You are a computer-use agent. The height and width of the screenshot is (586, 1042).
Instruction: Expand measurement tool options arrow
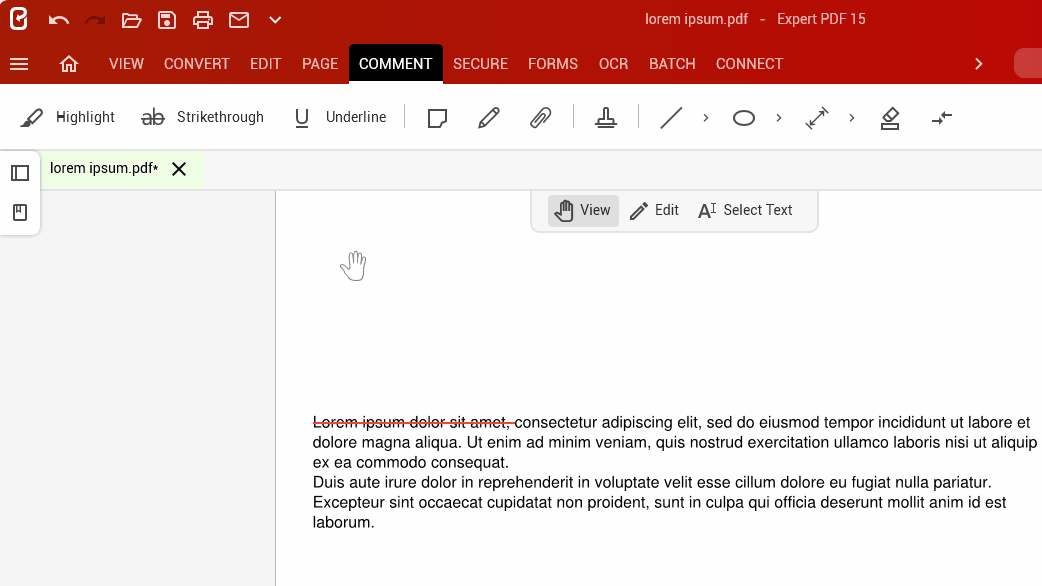851,118
